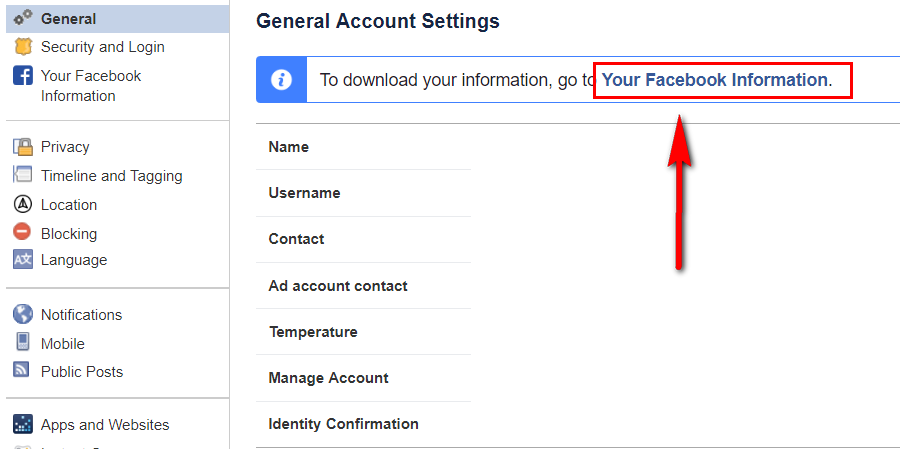Screen dimensions: 900x449
Task: Click the Public Posts feed icon
Action: coord(22,369)
